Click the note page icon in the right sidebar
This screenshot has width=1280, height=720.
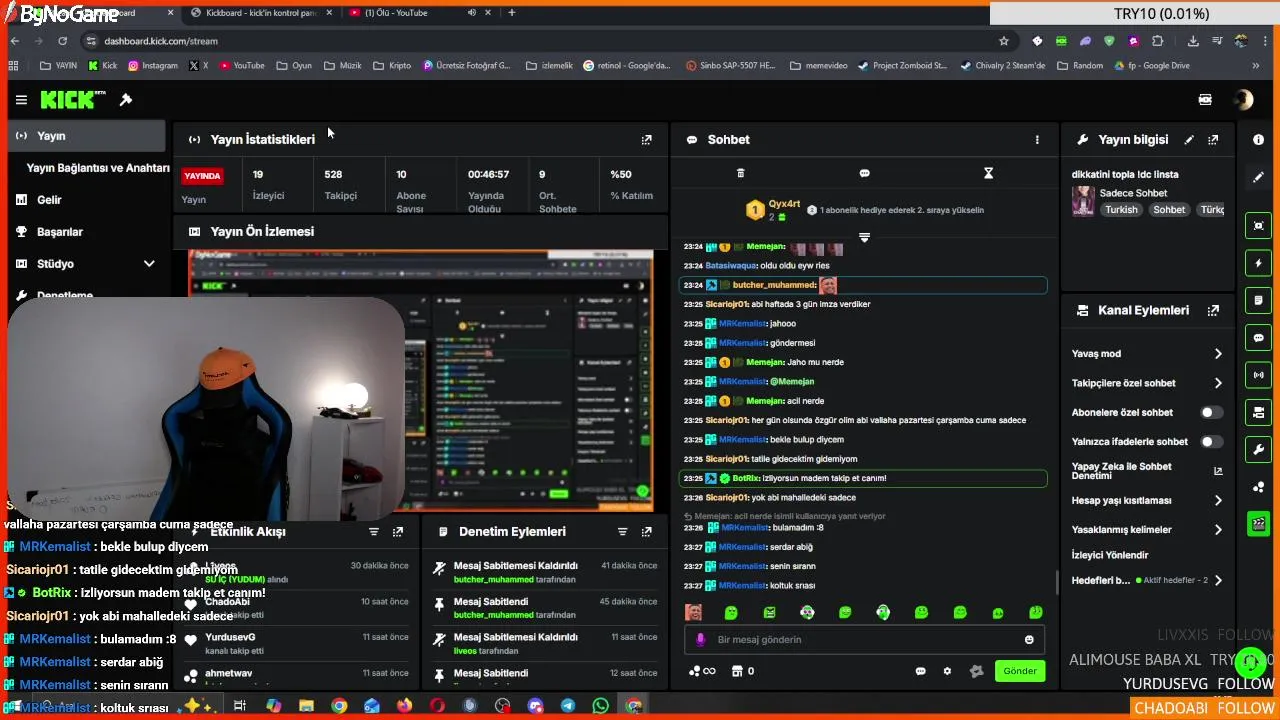pyautogui.click(x=1258, y=300)
